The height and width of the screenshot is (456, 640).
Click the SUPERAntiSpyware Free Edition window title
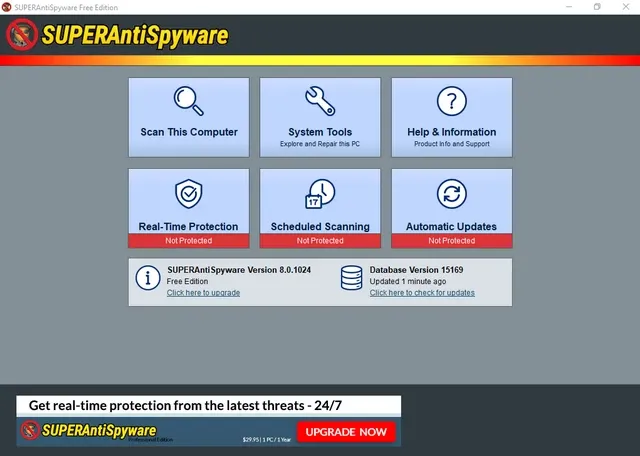coord(66,7)
